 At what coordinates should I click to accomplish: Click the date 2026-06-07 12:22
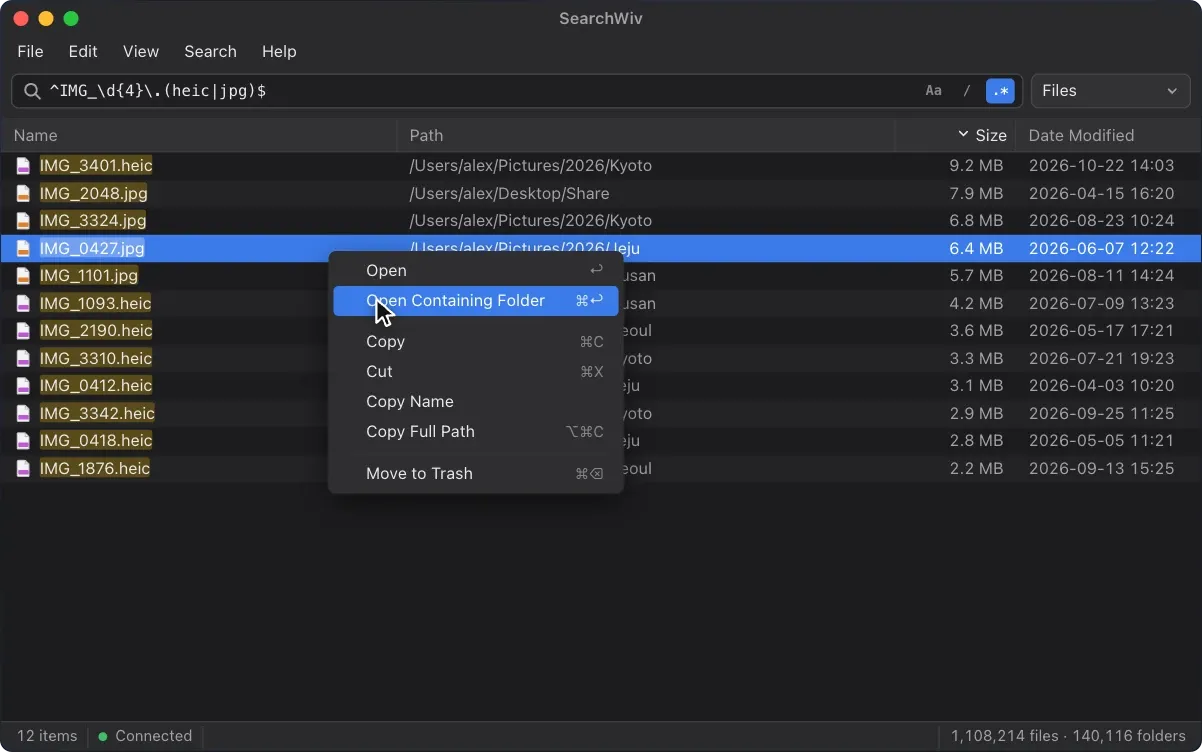coord(1101,248)
